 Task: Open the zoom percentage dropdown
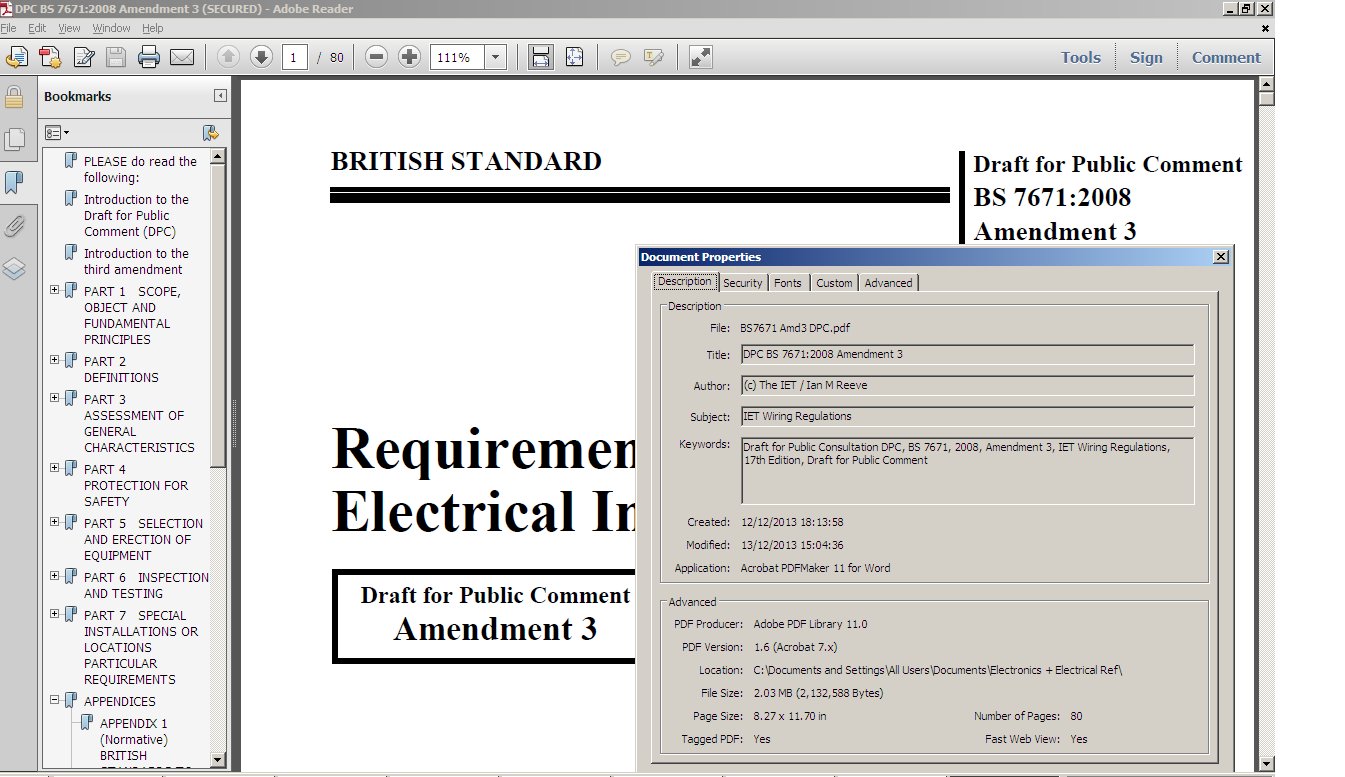click(496, 58)
